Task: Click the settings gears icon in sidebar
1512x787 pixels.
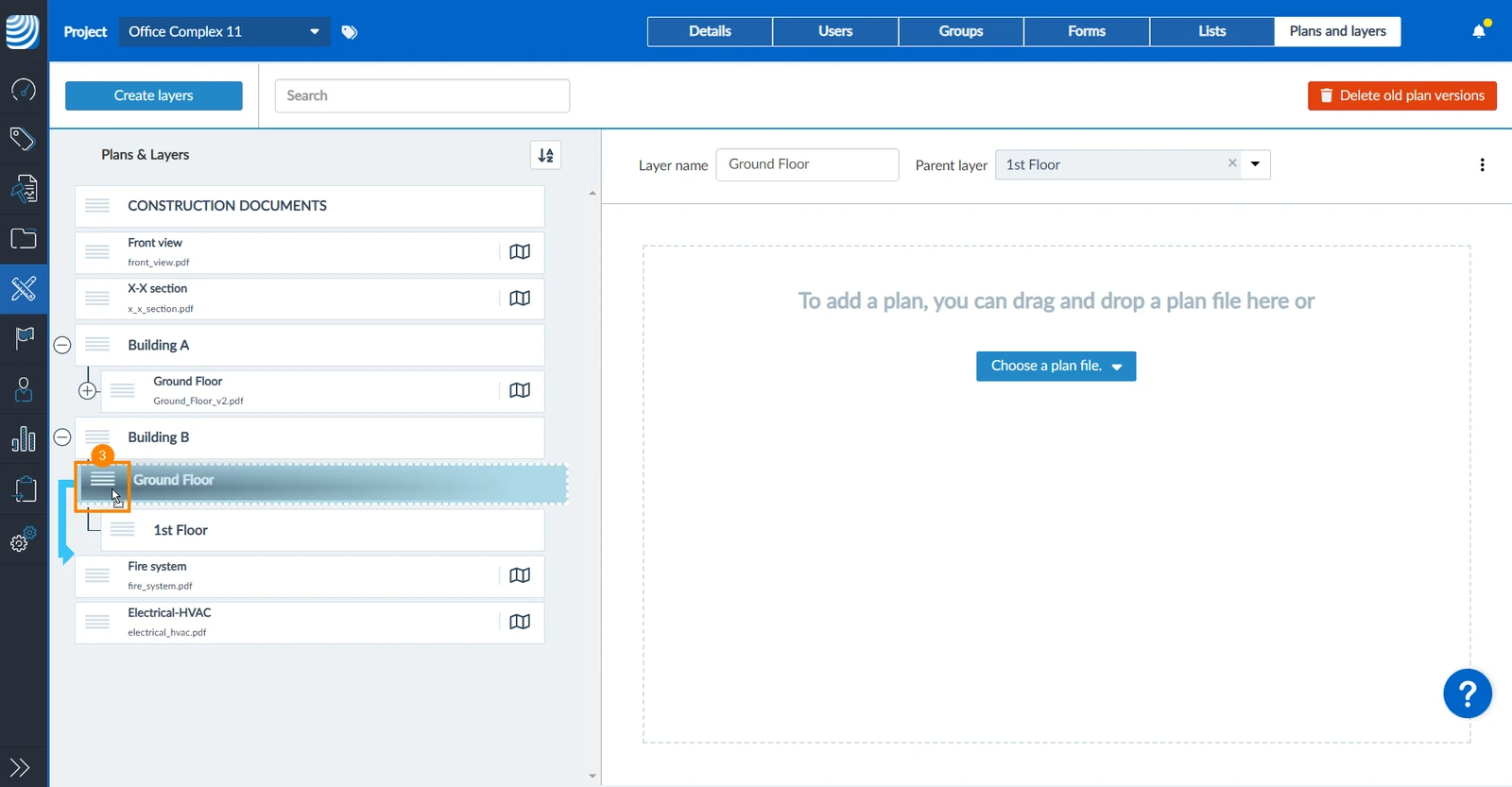Action: click(x=24, y=539)
